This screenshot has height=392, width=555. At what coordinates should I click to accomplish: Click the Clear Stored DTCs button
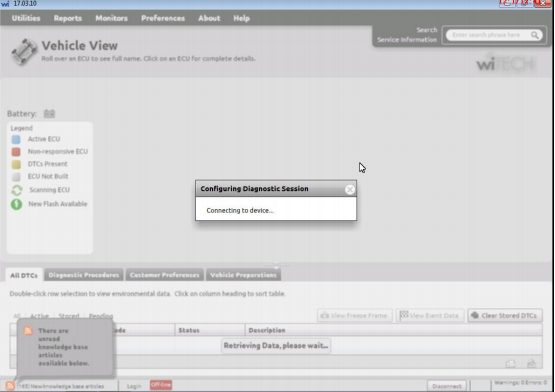point(505,316)
